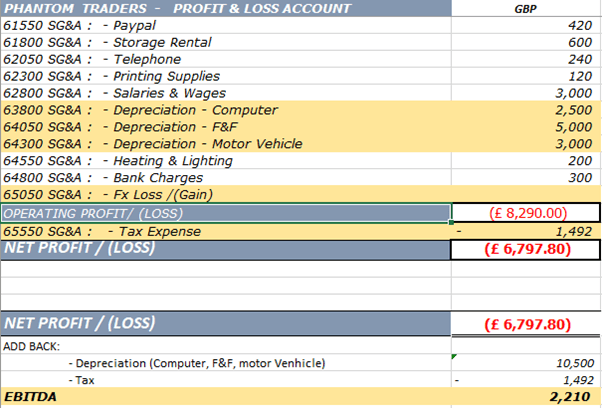The image size is (602, 408).
Task: Click the Paypal amount cell showing 420
Action: coord(526,24)
